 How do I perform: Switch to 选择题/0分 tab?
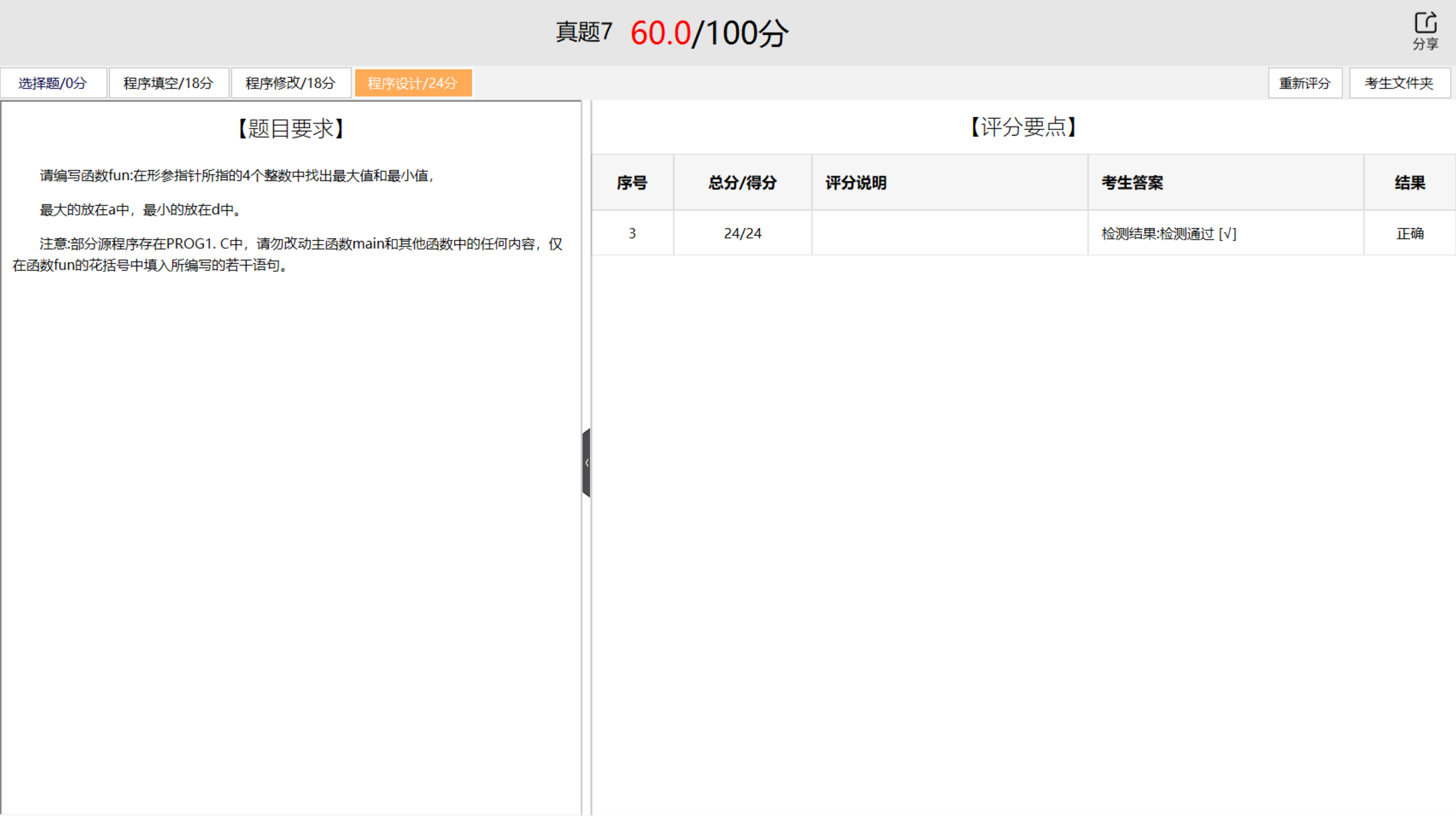[53, 83]
